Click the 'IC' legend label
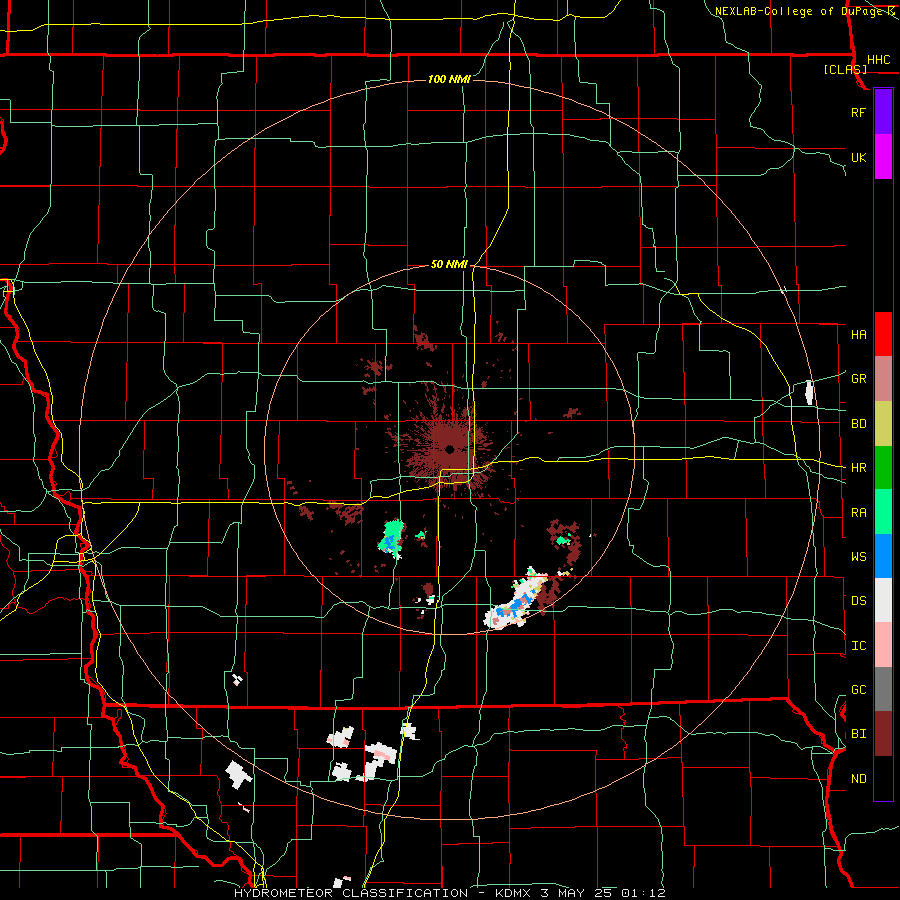 pos(858,646)
